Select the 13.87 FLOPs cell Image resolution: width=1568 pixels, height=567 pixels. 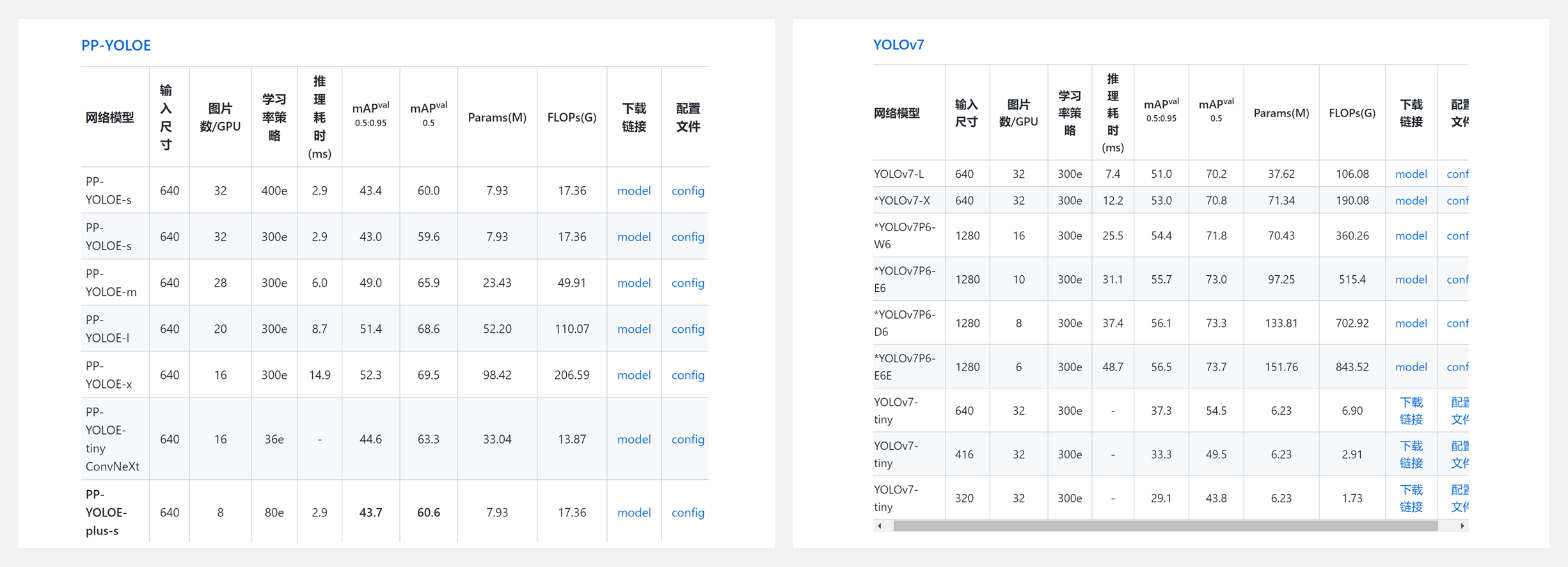tap(572, 439)
